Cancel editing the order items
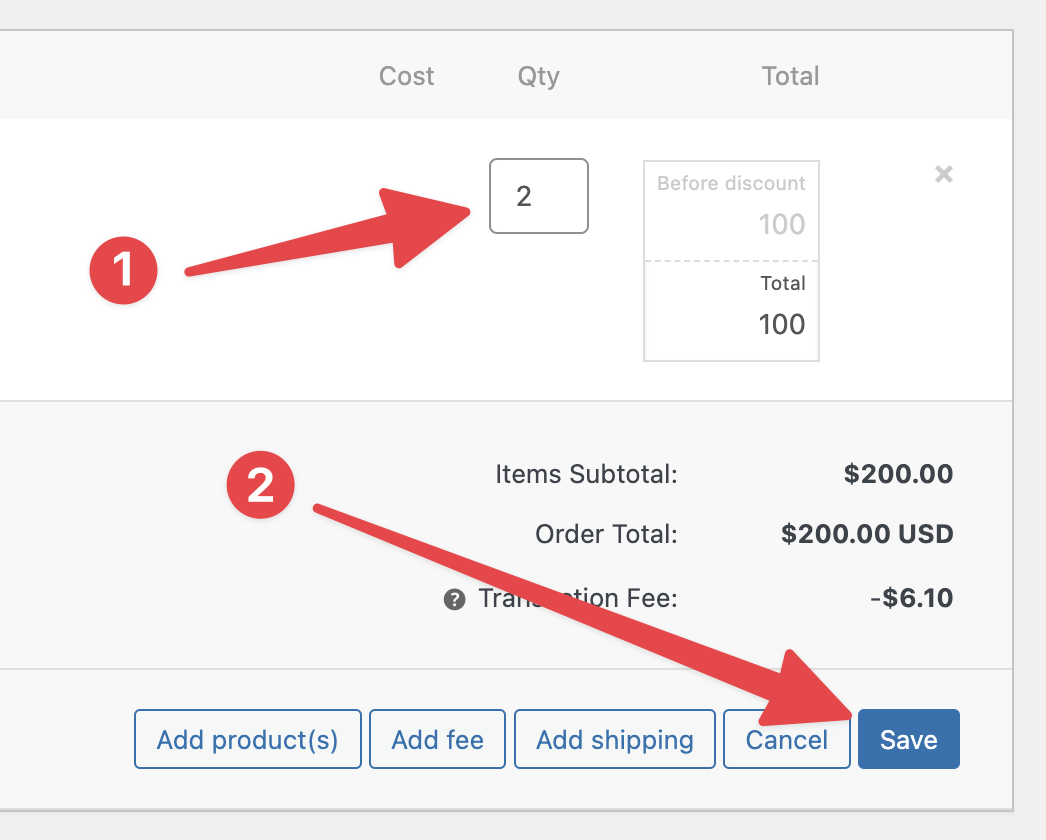Screen dimensions: 1046x840 (786, 740)
